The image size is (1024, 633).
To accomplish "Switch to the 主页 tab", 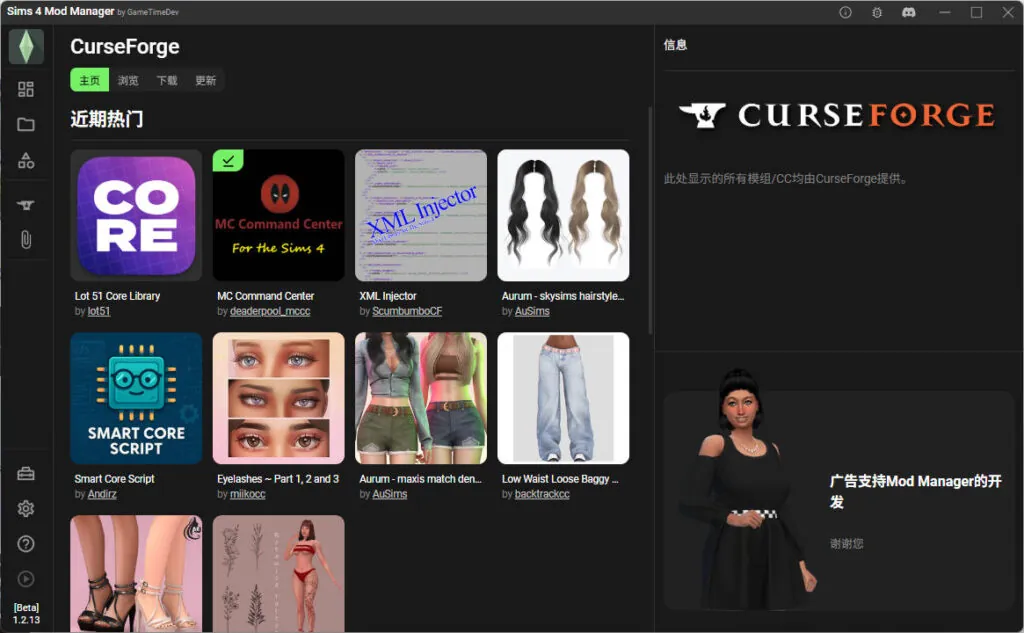I will coord(89,80).
